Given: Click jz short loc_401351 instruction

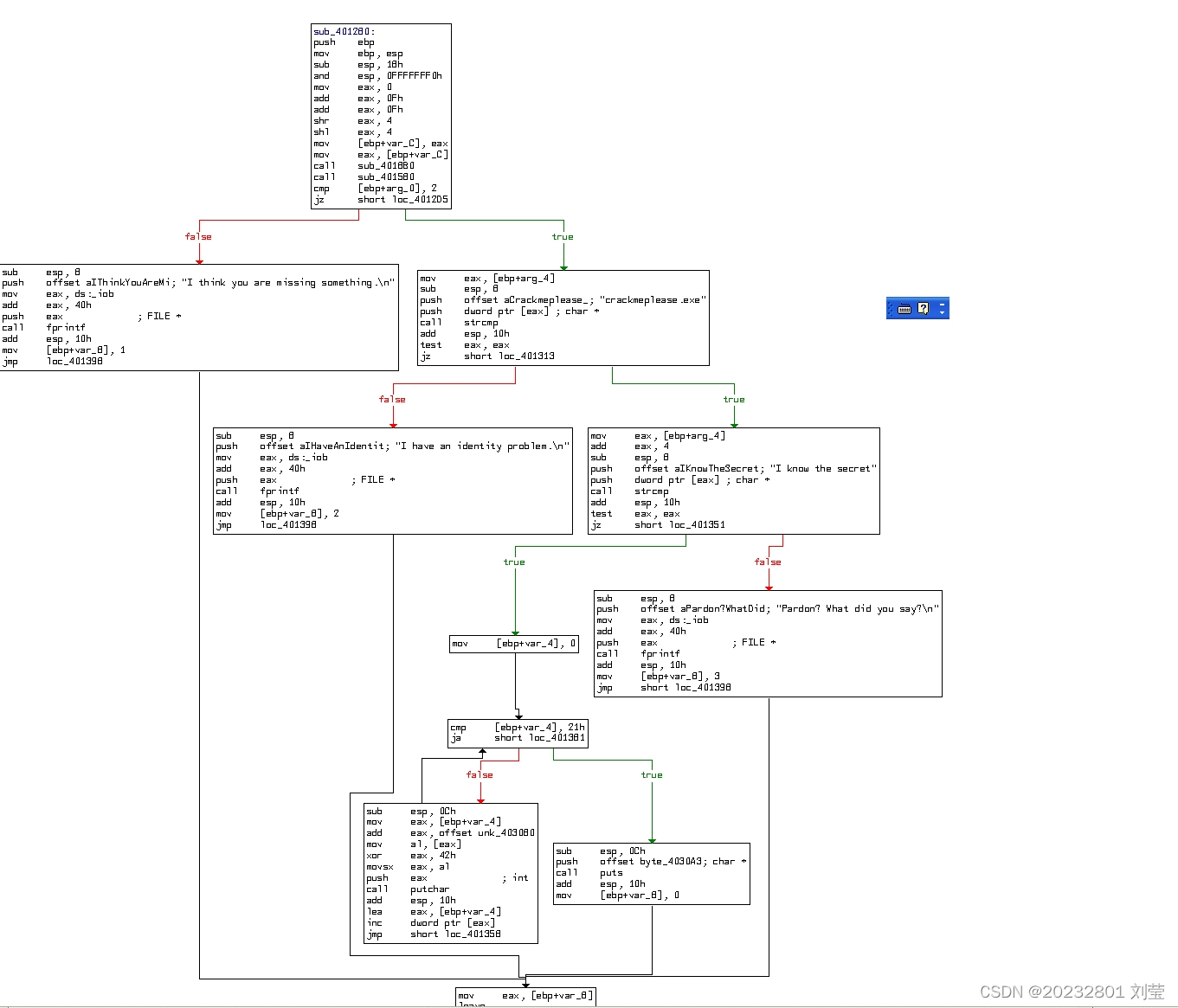Looking at the screenshot, I should pyautogui.click(x=659, y=524).
